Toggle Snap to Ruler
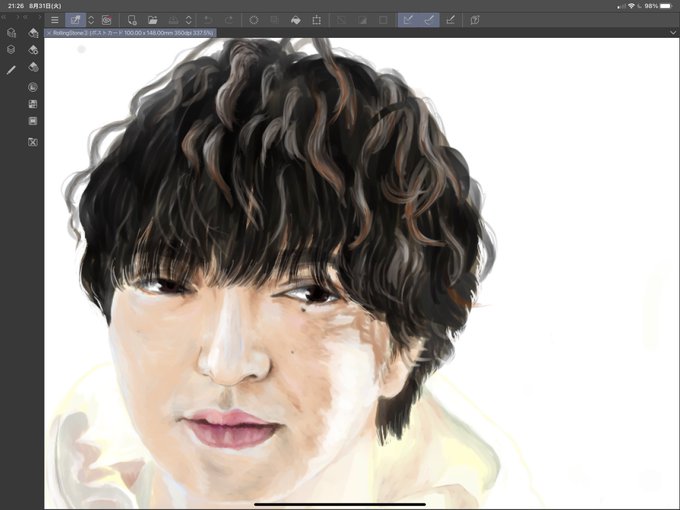680x510 pixels. (408, 20)
